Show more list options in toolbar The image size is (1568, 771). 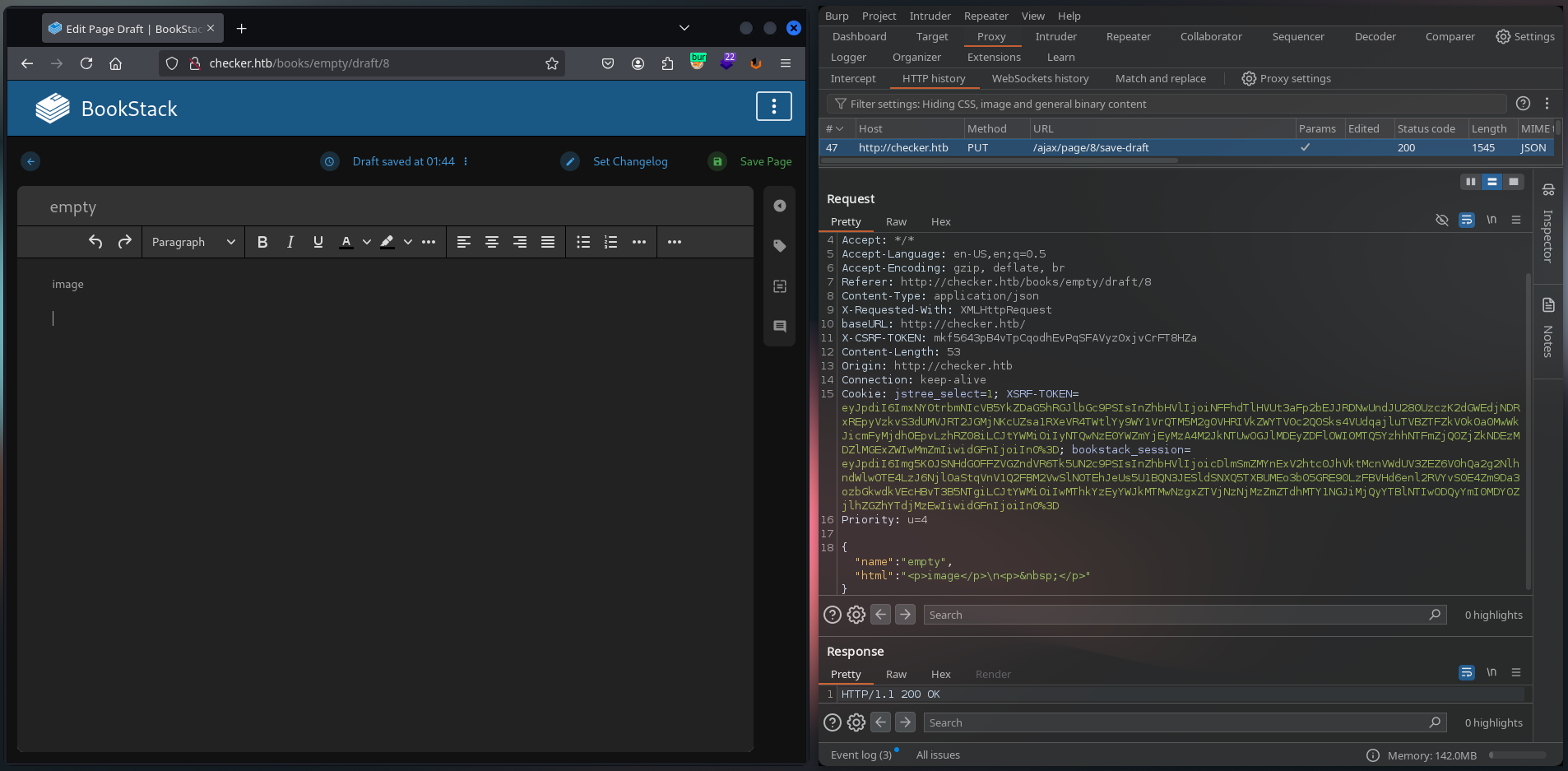[x=639, y=242]
